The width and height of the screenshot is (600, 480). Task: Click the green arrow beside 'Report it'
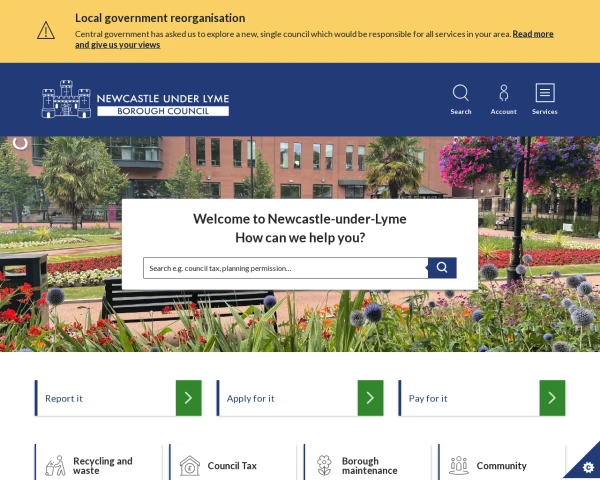[x=189, y=398]
